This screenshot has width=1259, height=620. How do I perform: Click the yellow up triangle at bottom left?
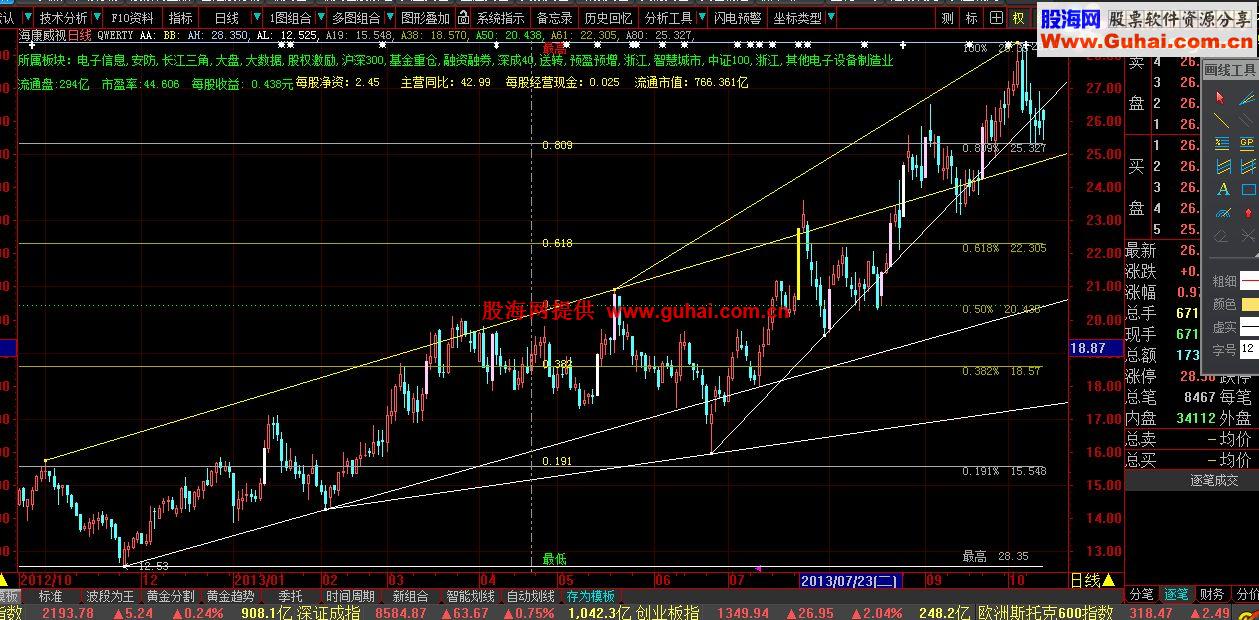pyautogui.click(x=5, y=580)
